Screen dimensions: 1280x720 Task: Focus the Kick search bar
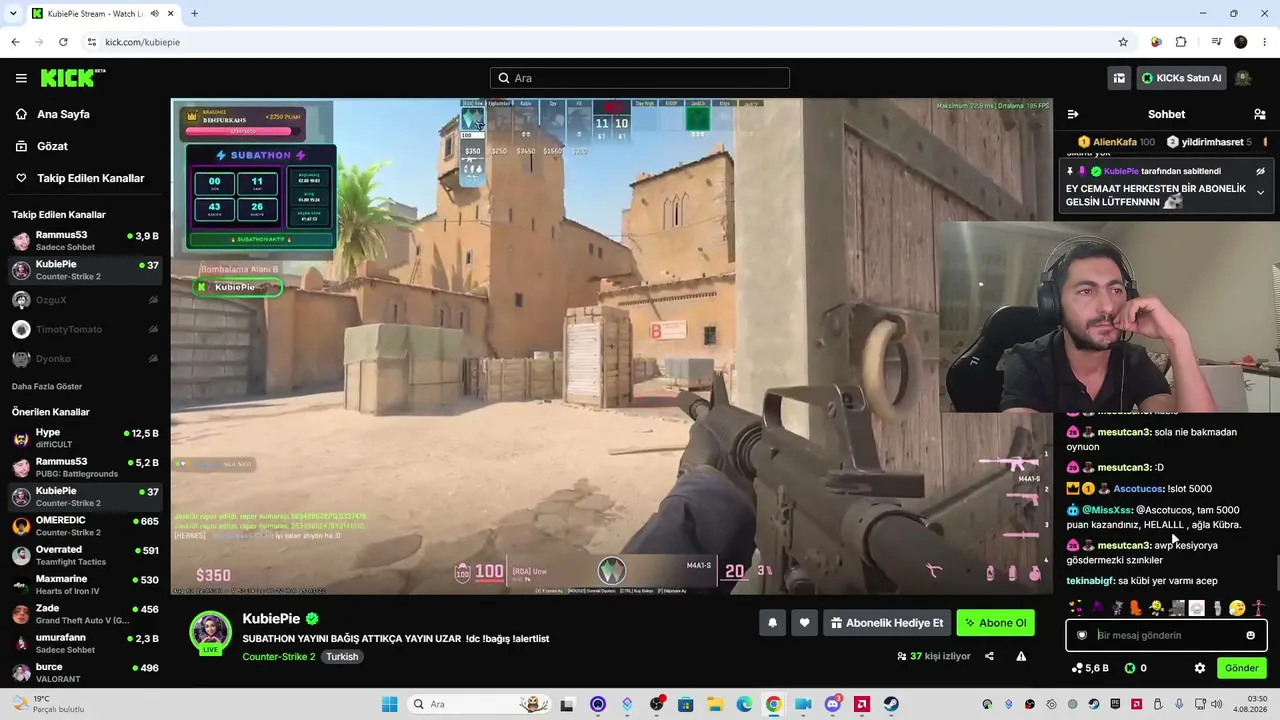(x=640, y=78)
